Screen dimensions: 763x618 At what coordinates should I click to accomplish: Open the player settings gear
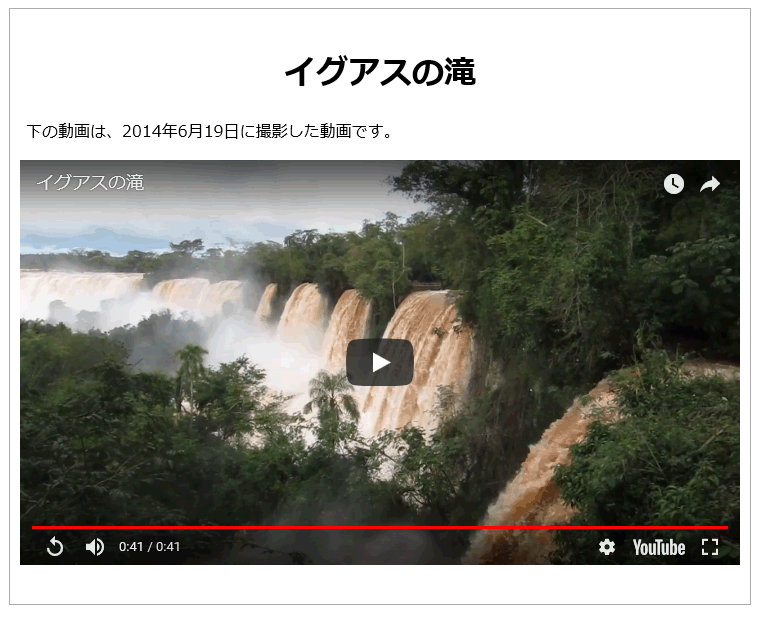pyautogui.click(x=607, y=547)
